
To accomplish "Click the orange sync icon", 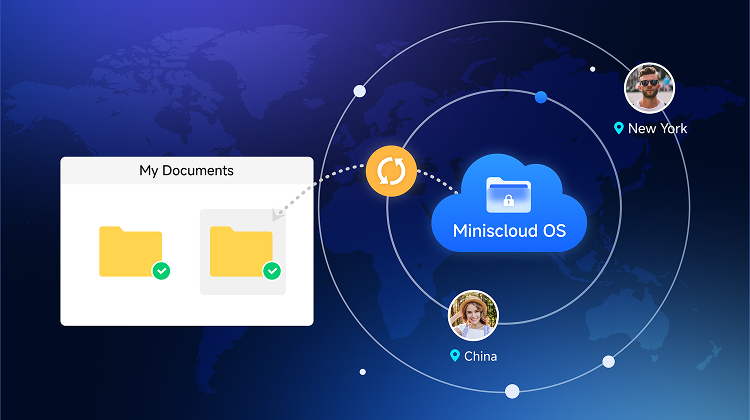I will tap(391, 171).
